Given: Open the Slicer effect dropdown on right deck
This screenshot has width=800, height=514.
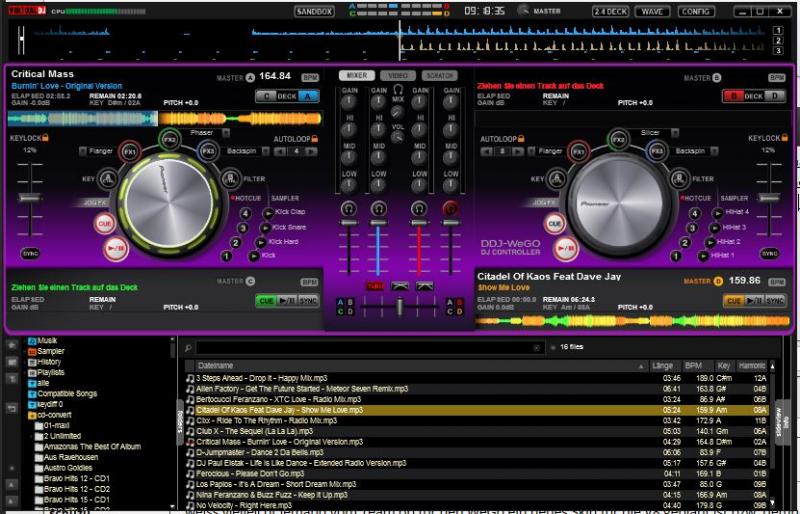Looking at the screenshot, I should tap(676, 132).
